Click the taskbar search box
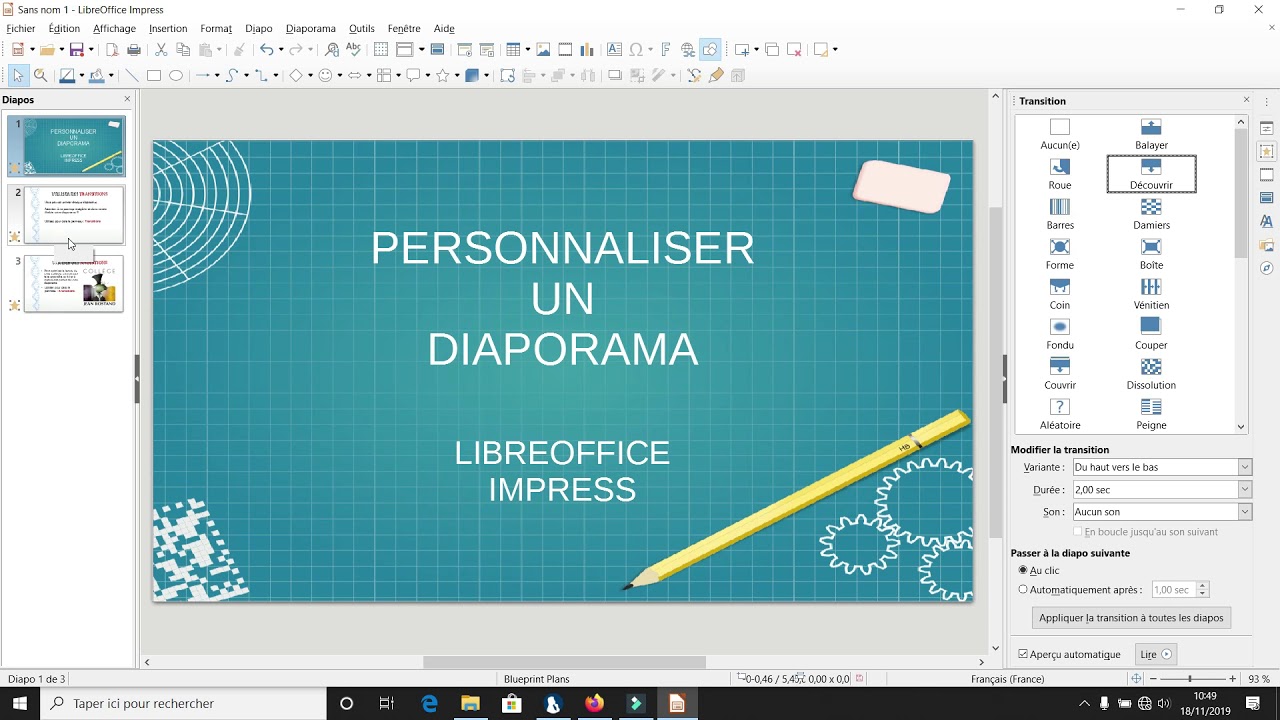This screenshot has height=720, width=1280. [183, 703]
